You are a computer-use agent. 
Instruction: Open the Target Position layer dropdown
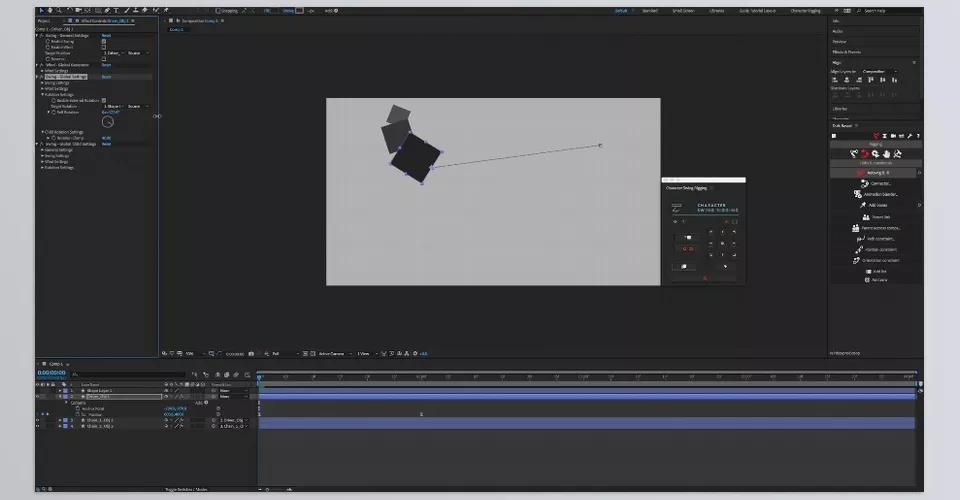(113, 53)
